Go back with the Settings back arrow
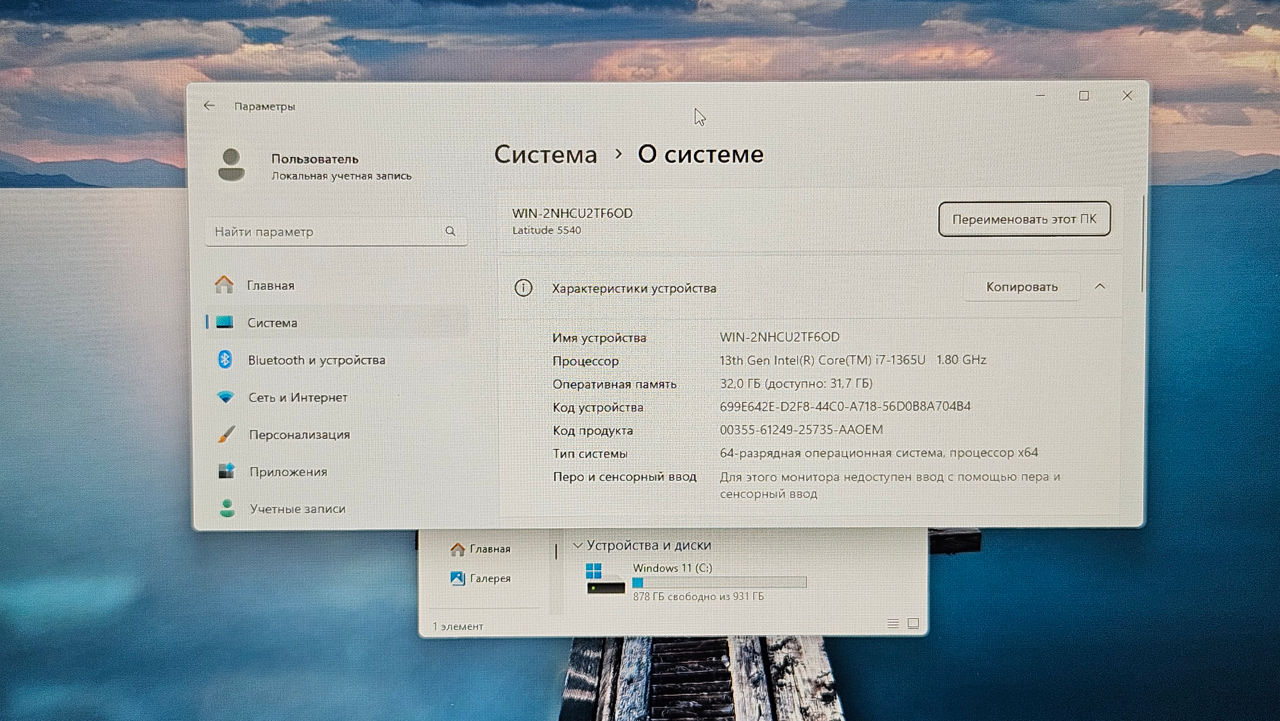 pyautogui.click(x=209, y=105)
